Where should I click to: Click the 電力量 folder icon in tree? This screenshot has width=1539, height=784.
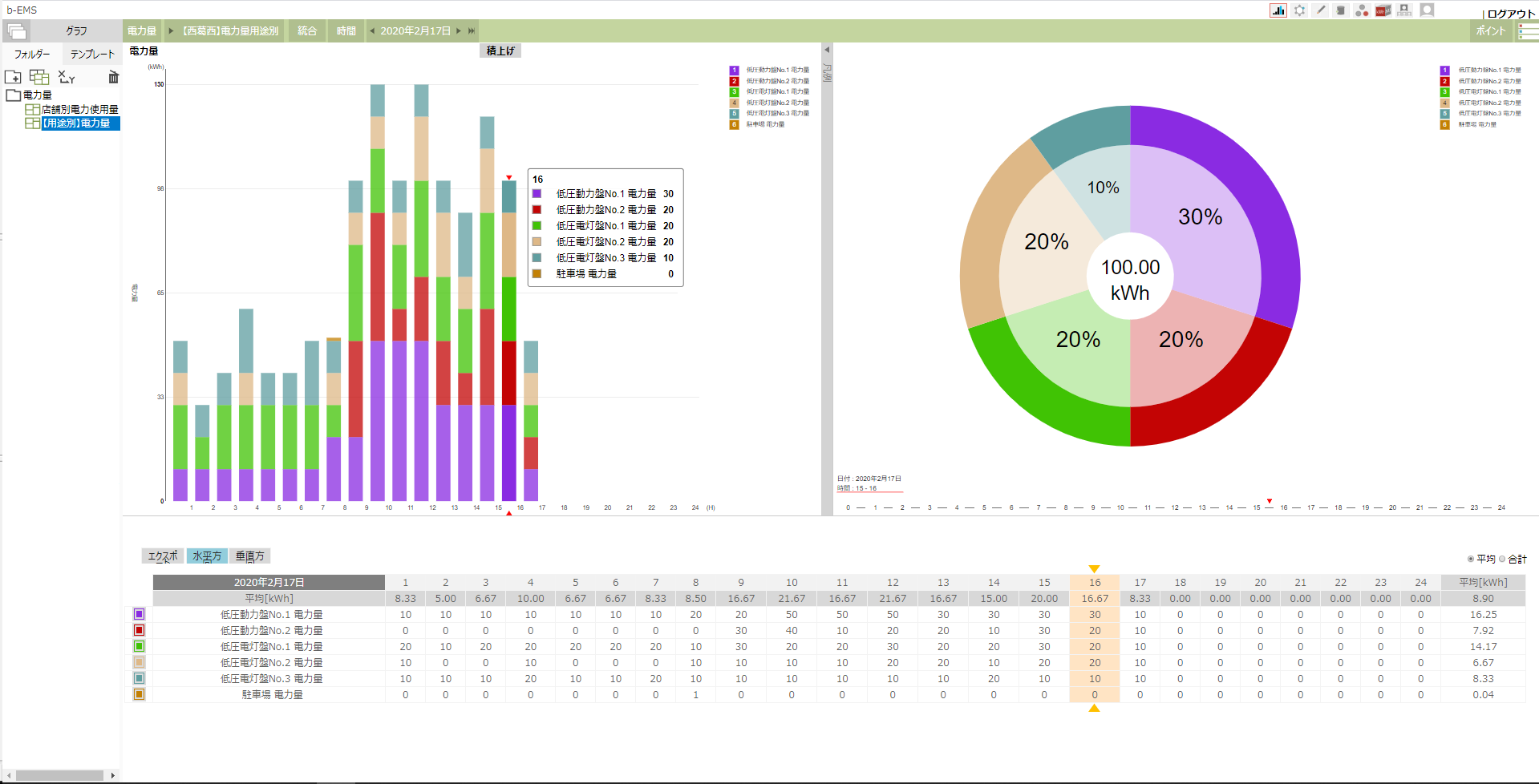14,95
